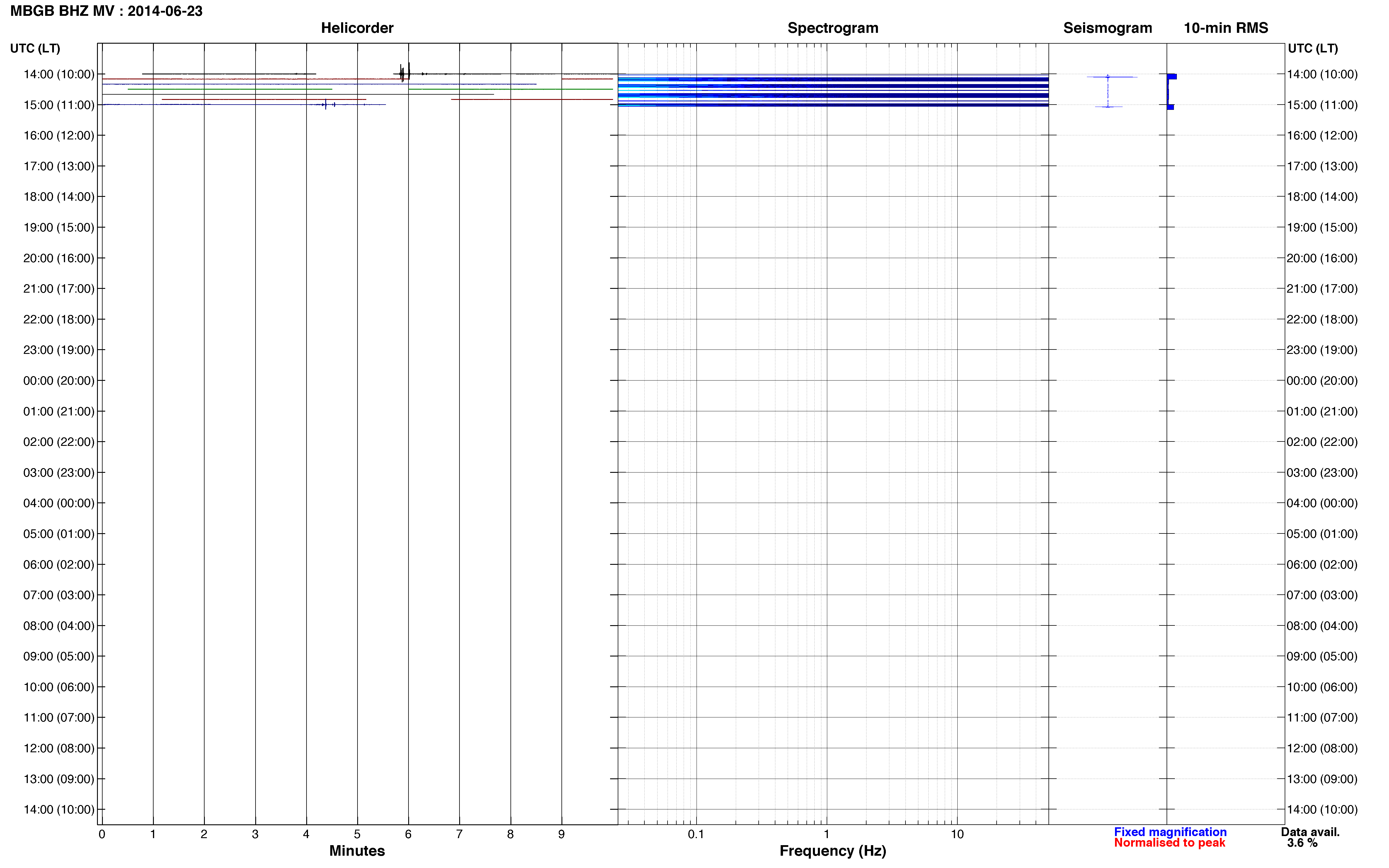
Task: Click the 'Fixed magnification' legend text
Action: (1170, 832)
